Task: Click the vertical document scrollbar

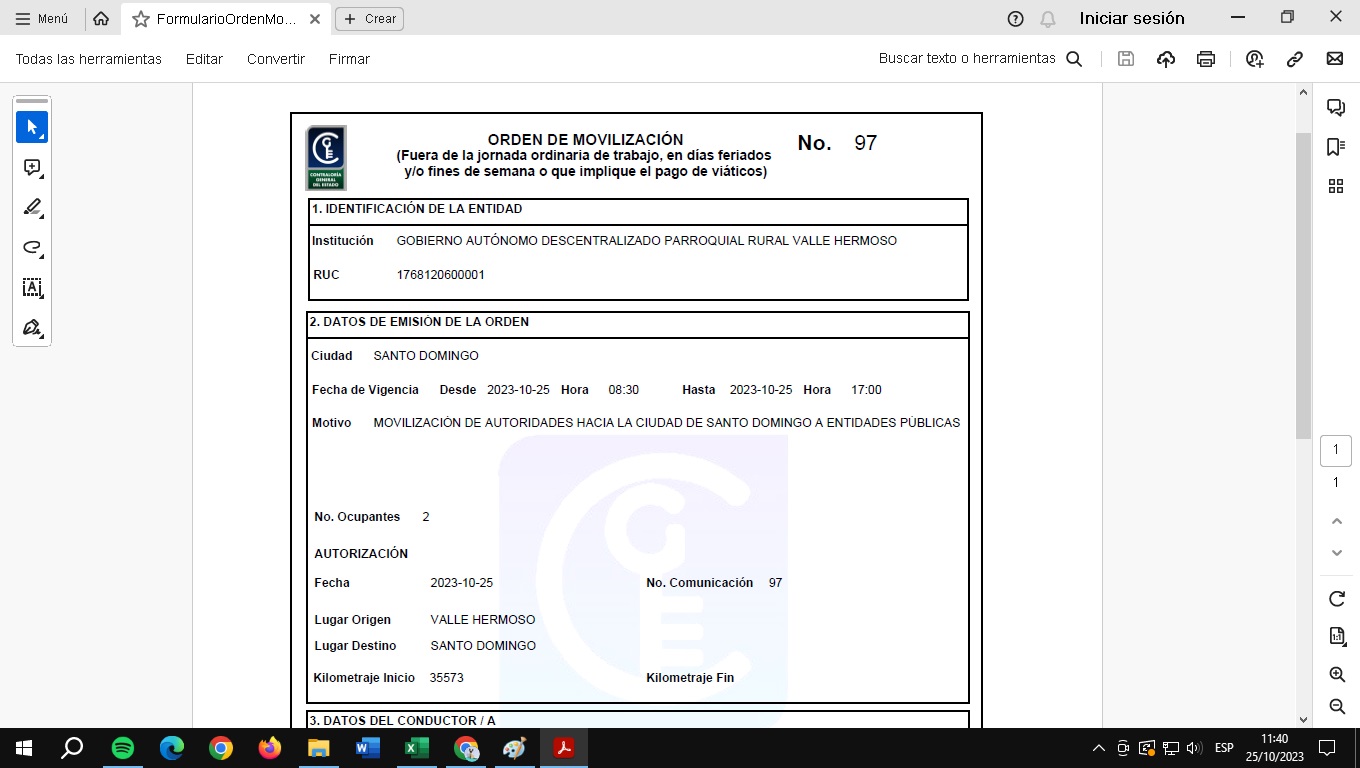Action: click(1303, 285)
